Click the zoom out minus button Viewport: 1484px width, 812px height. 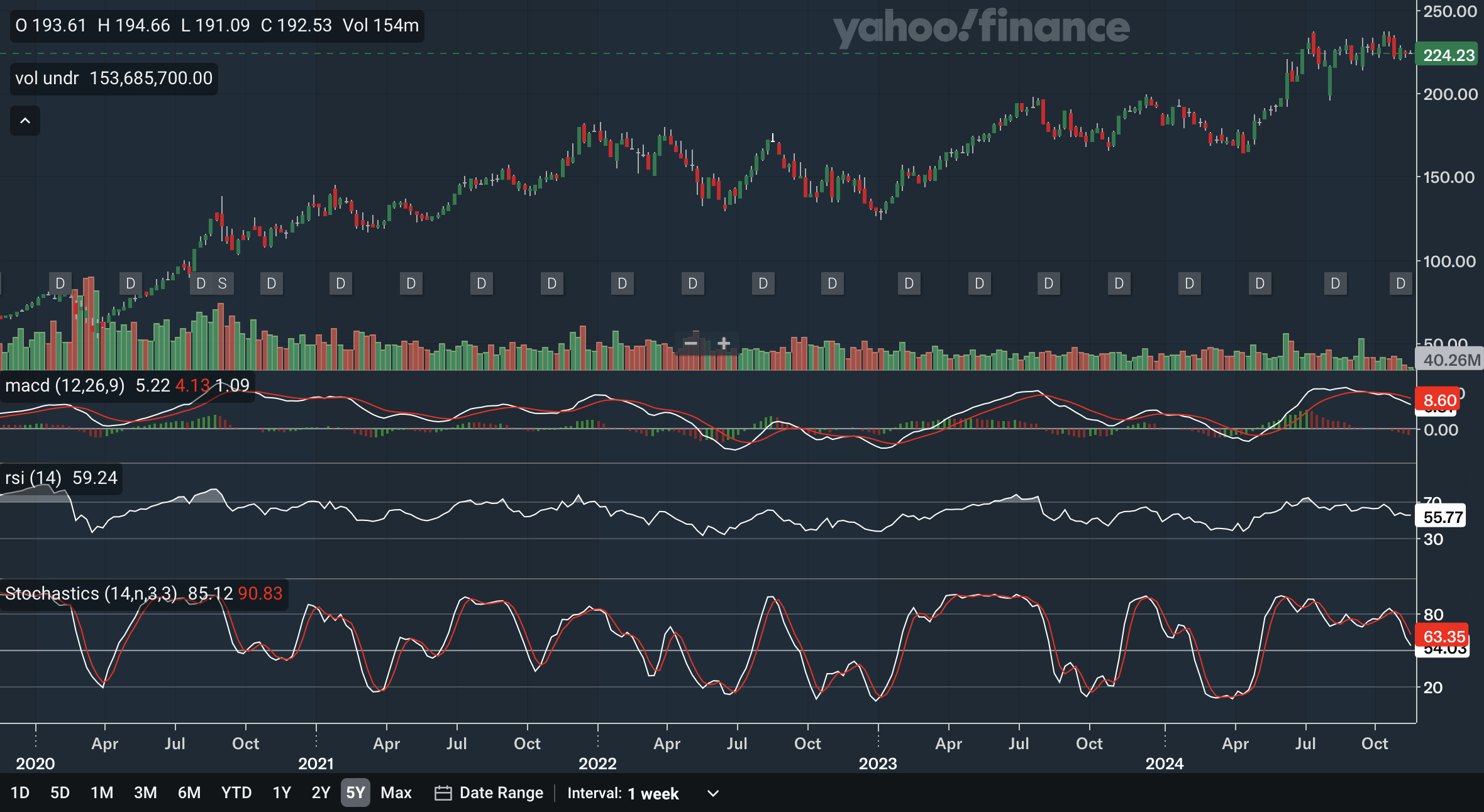690,343
